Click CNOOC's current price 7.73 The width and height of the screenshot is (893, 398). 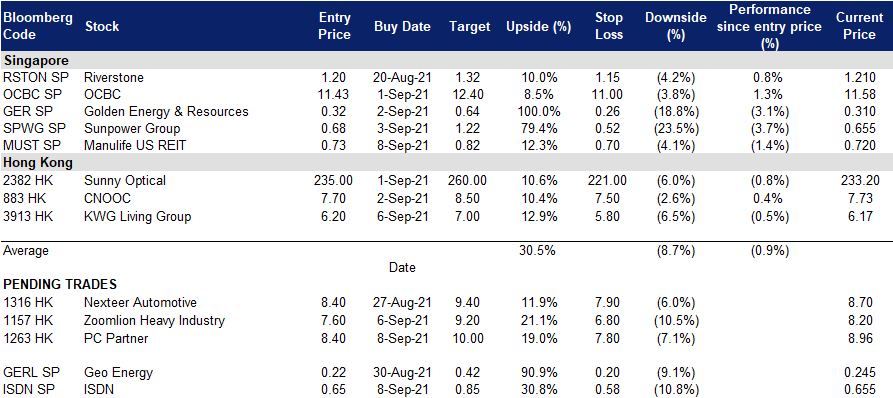click(x=863, y=198)
